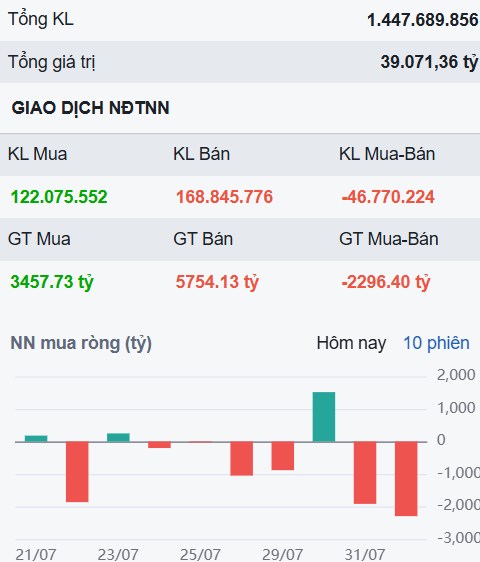Click the 'GT Mua' column header
This screenshot has width=480, height=562.
(39, 239)
